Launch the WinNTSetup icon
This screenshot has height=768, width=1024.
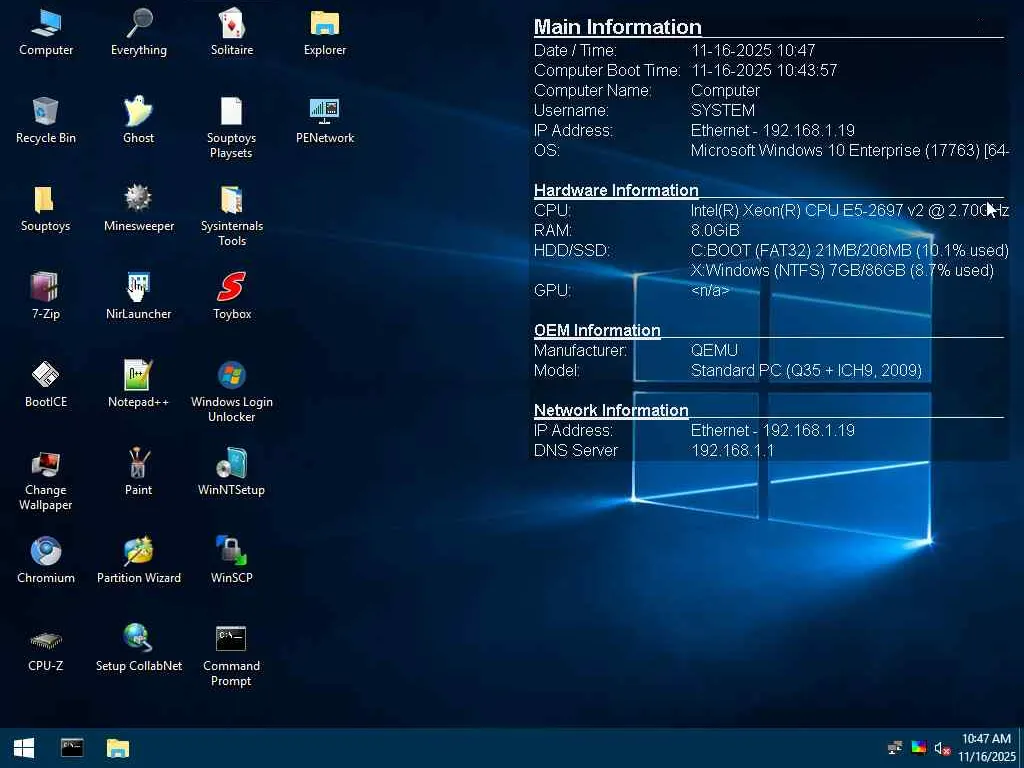tap(231, 473)
